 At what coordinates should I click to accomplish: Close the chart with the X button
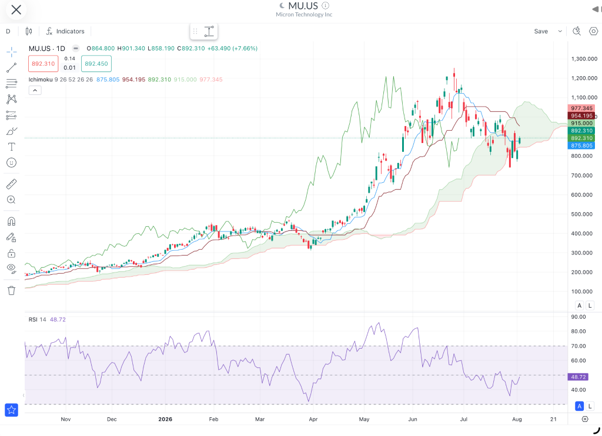click(x=16, y=10)
